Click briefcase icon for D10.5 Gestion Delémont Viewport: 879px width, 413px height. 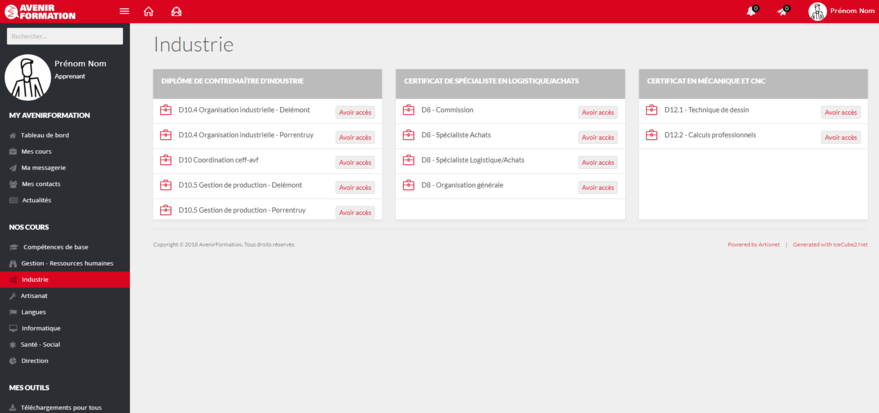pyautogui.click(x=165, y=185)
